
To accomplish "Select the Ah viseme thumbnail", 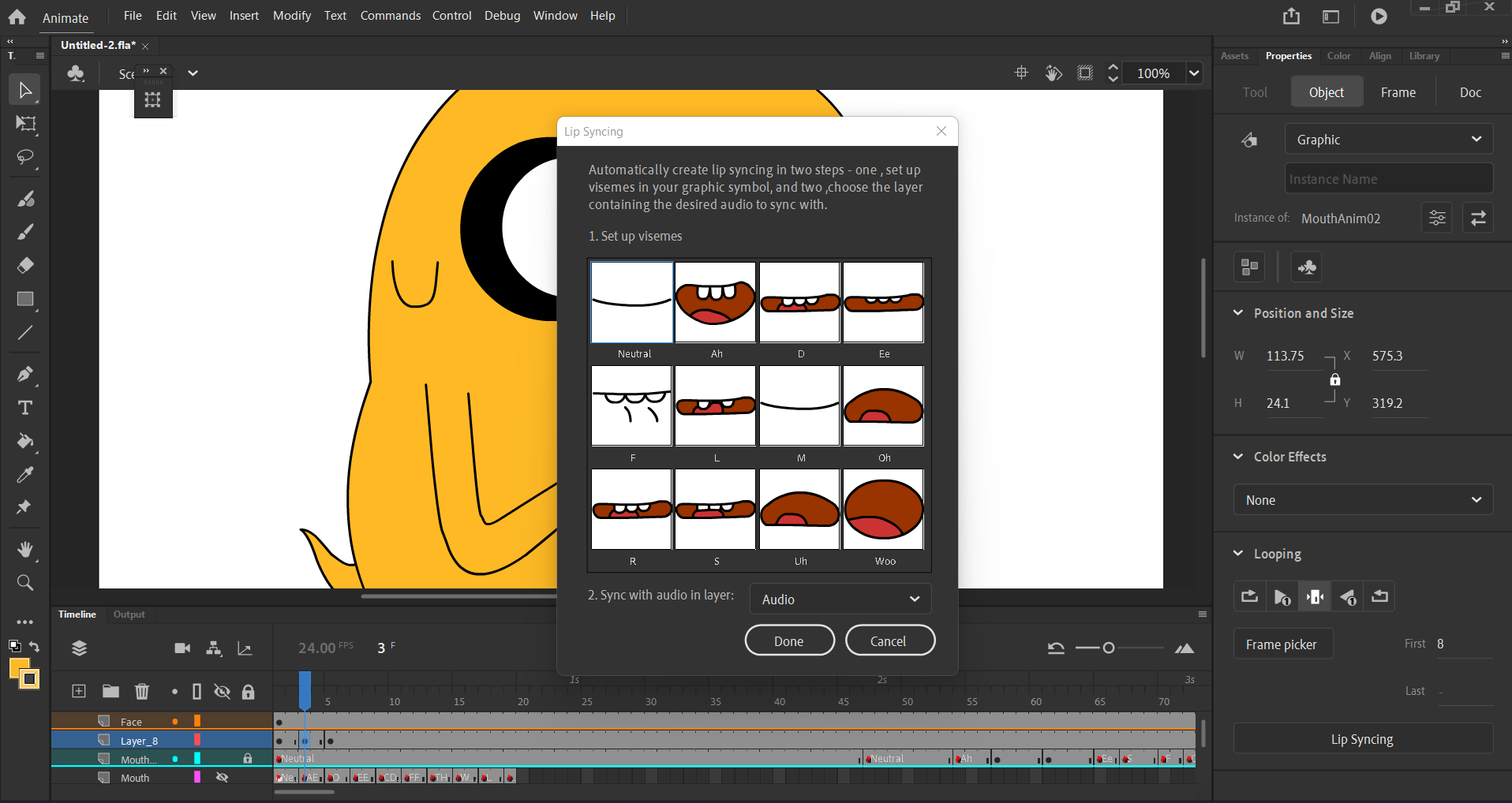I will click(716, 303).
